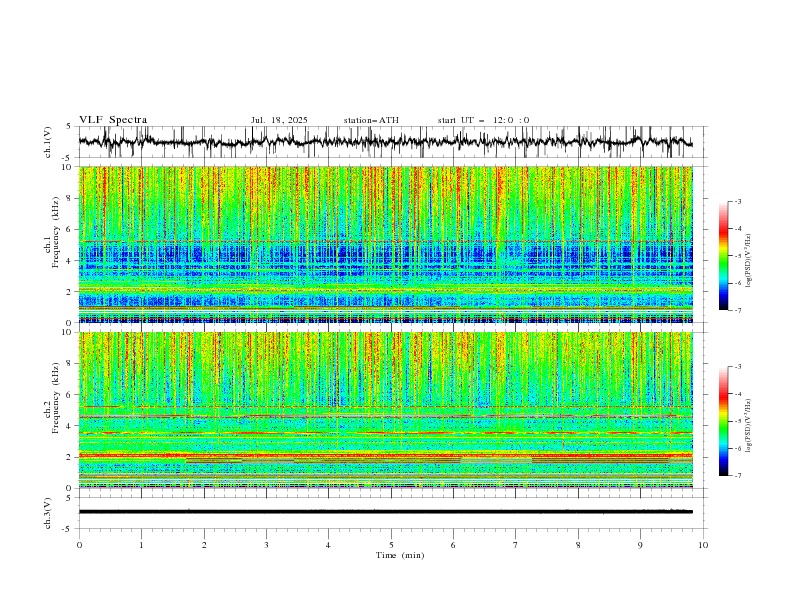Screen dimensions: 792x612
Task: Click the 'station=ATH' label
Action: 371,120
